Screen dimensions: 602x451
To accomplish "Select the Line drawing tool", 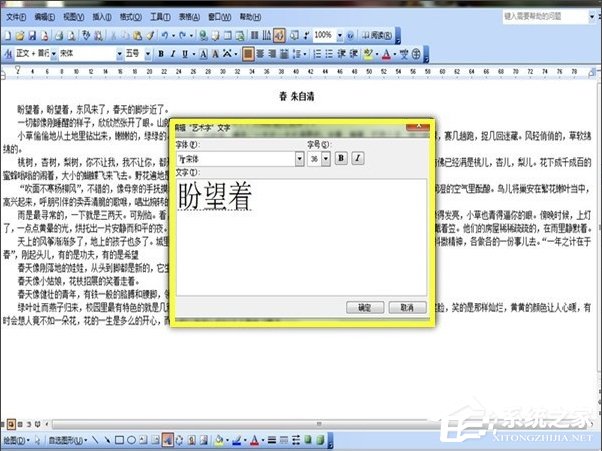I will point(94,439).
